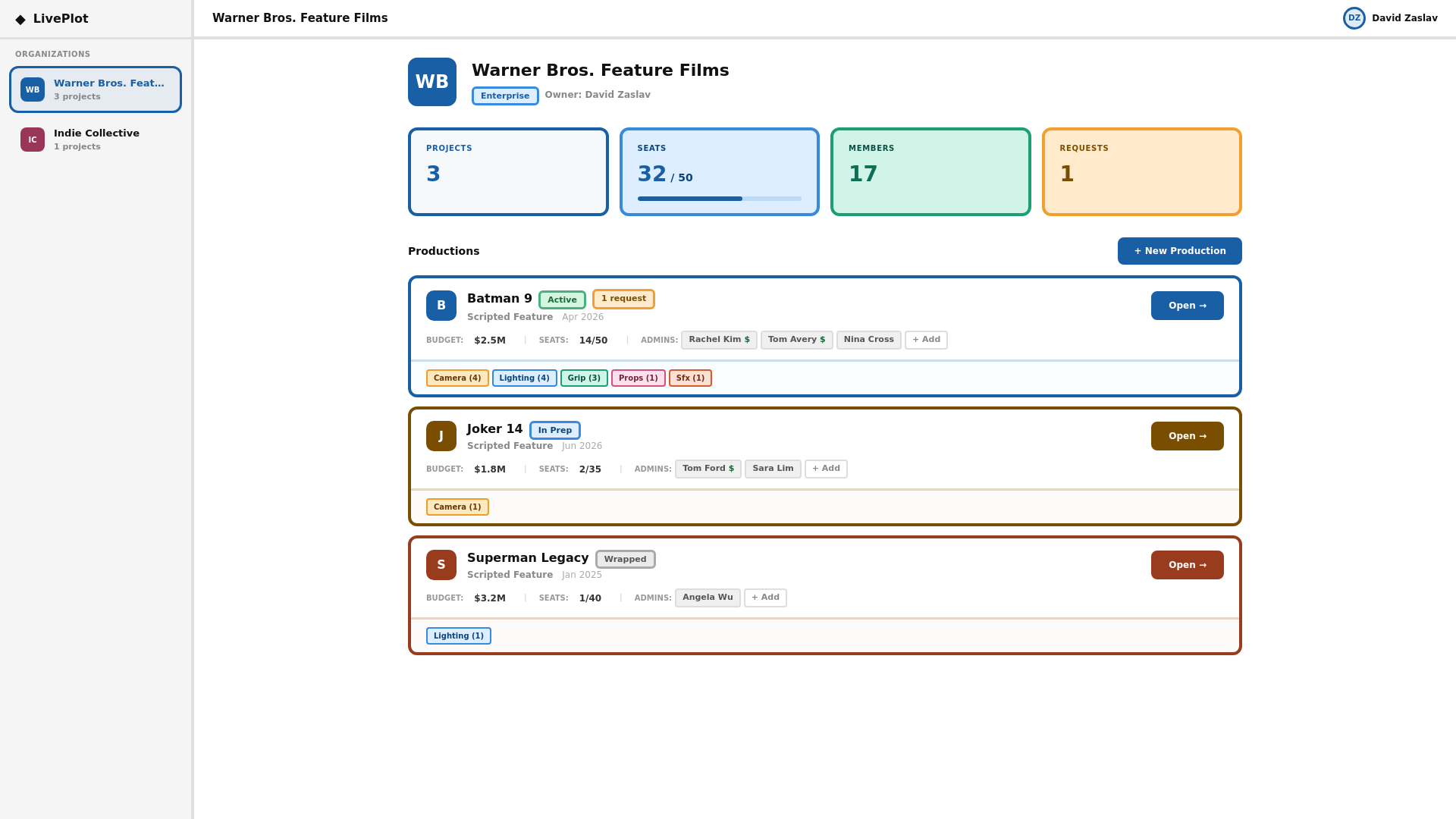Image resolution: width=1456 pixels, height=819 pixels.
Task: Click Batman 9 budget value $2.5M
Action: tap(490, 340)
